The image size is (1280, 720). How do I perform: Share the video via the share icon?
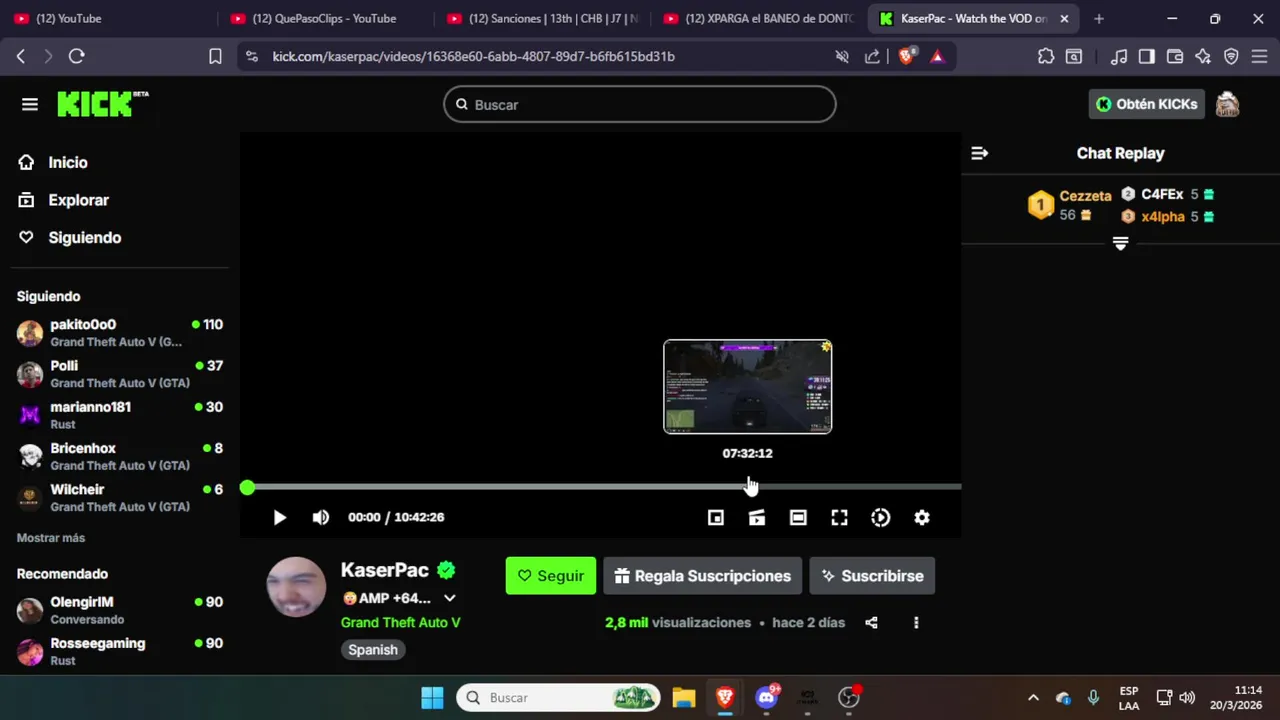pyautogui.click(x=871, y=622)
